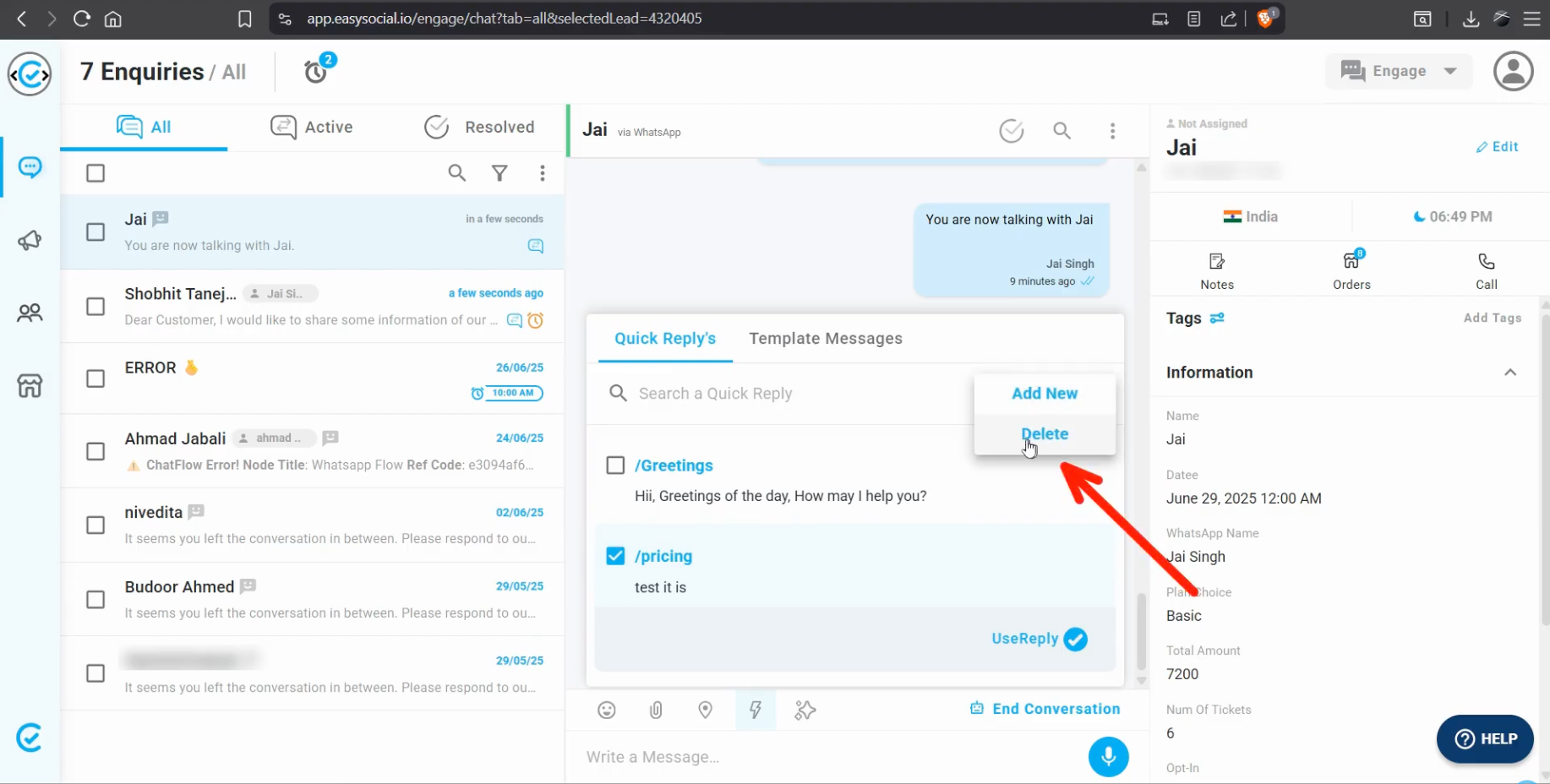Mark conversation resolved with header checkmark icon
The height and width of the screenshot is (784, 1550).
[1011, 131]
